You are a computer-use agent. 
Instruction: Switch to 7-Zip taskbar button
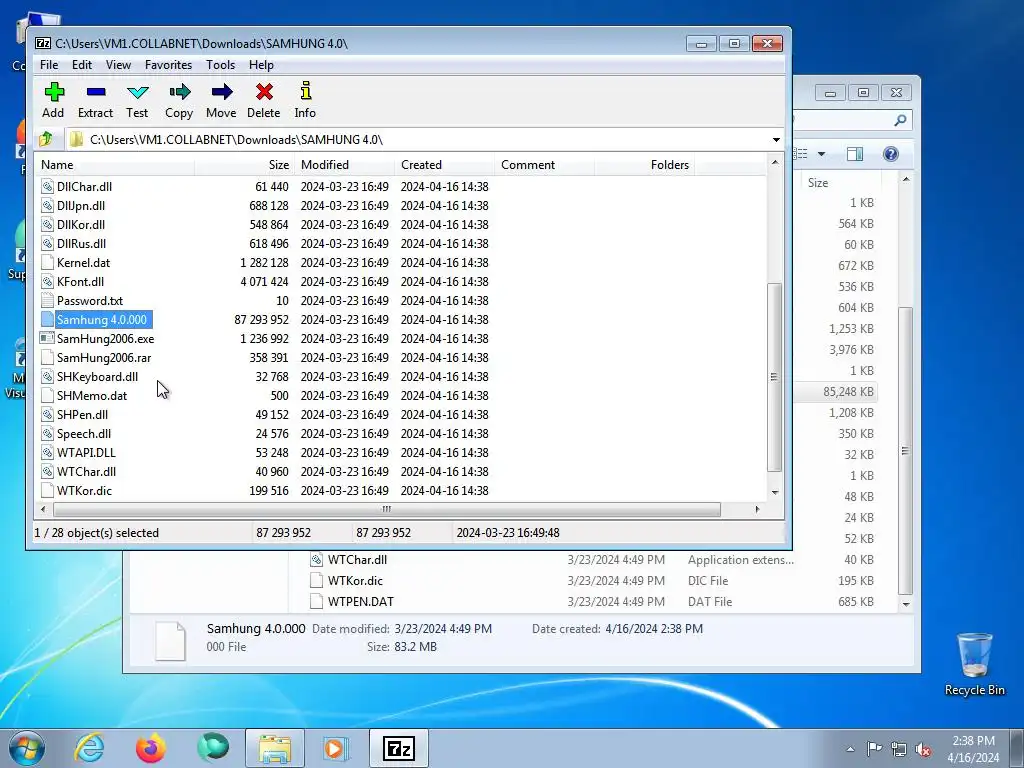(398, 748)
